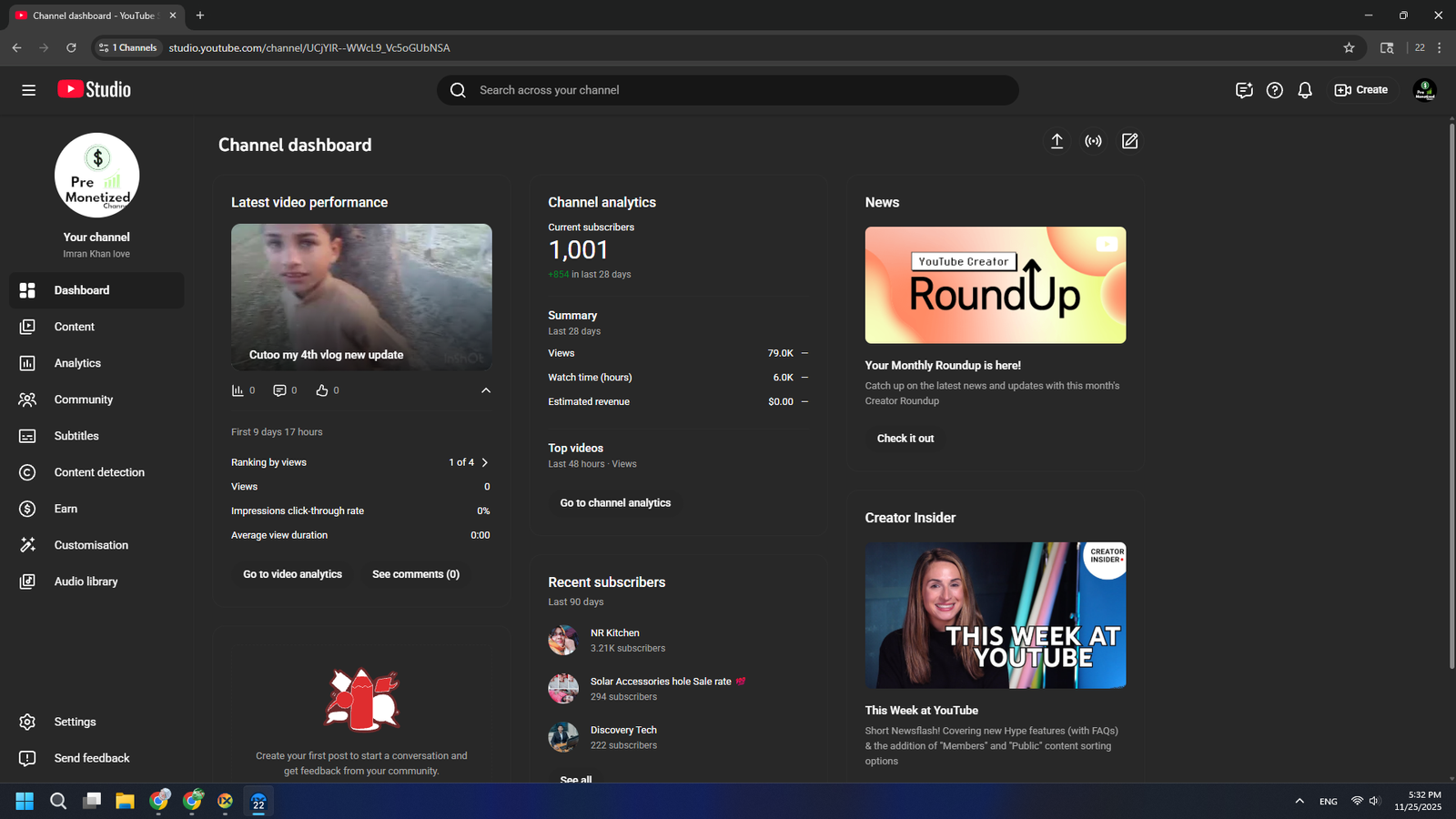Open File Explorer from the taskbar
Viewport: 1456px width, 819px height.
point(125,801)
